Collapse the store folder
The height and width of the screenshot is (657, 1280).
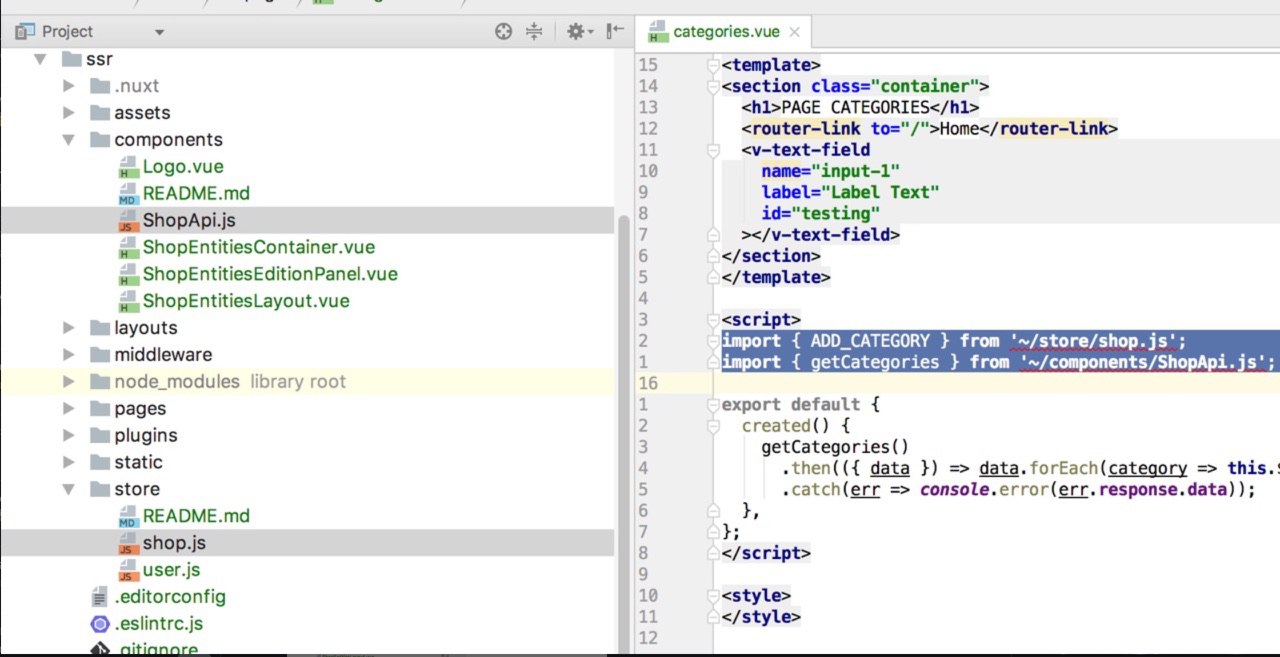[x=69, y=490]
